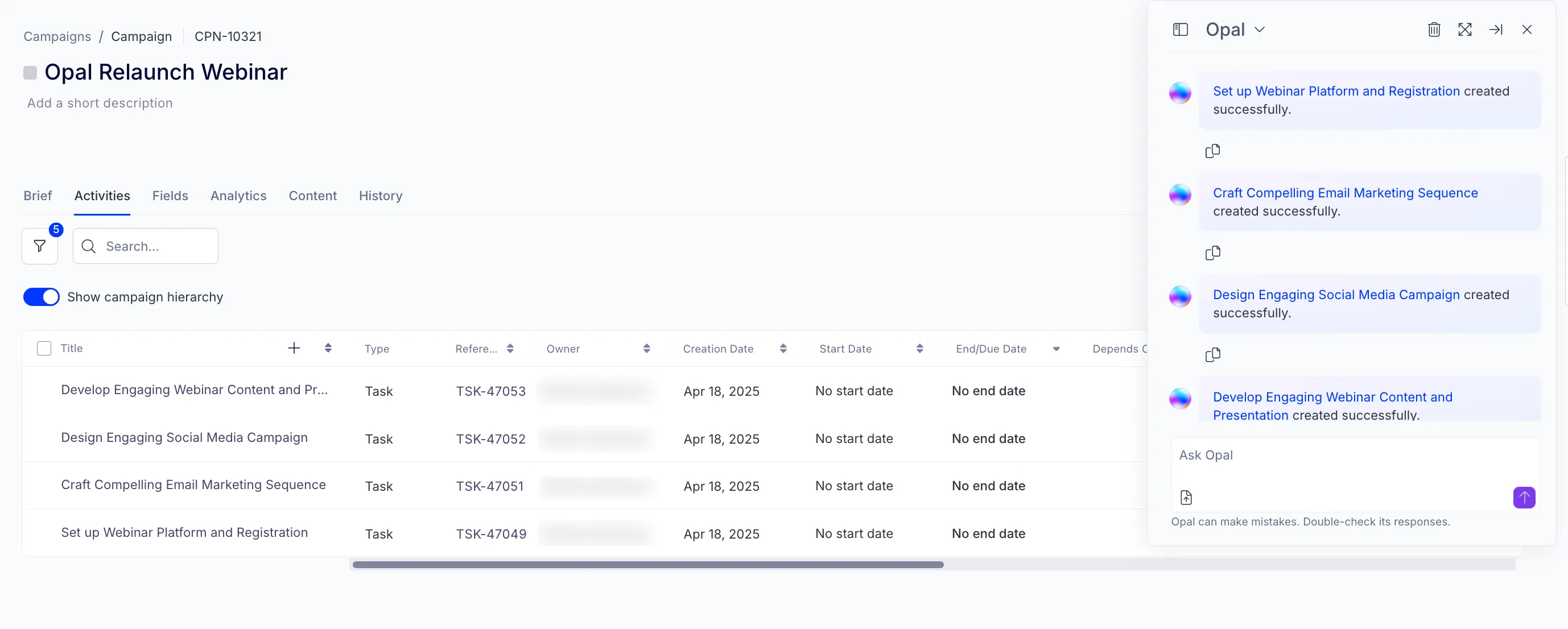Sort by Title column arrows
The width and height of the screenshot is (1568, 629).
click(x=328, y=348)
